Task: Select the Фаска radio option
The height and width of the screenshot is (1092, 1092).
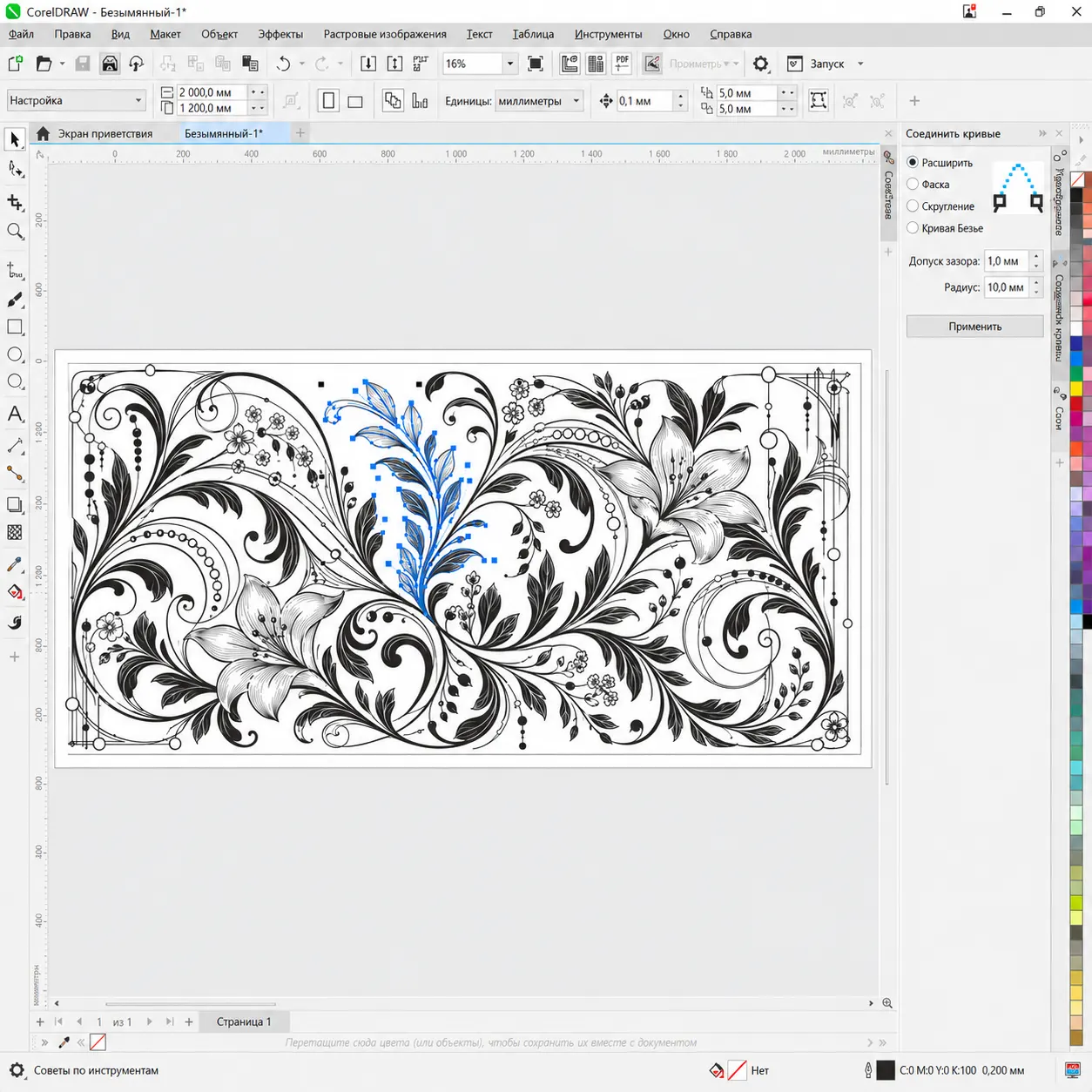Action: click(x=913, y=184)
